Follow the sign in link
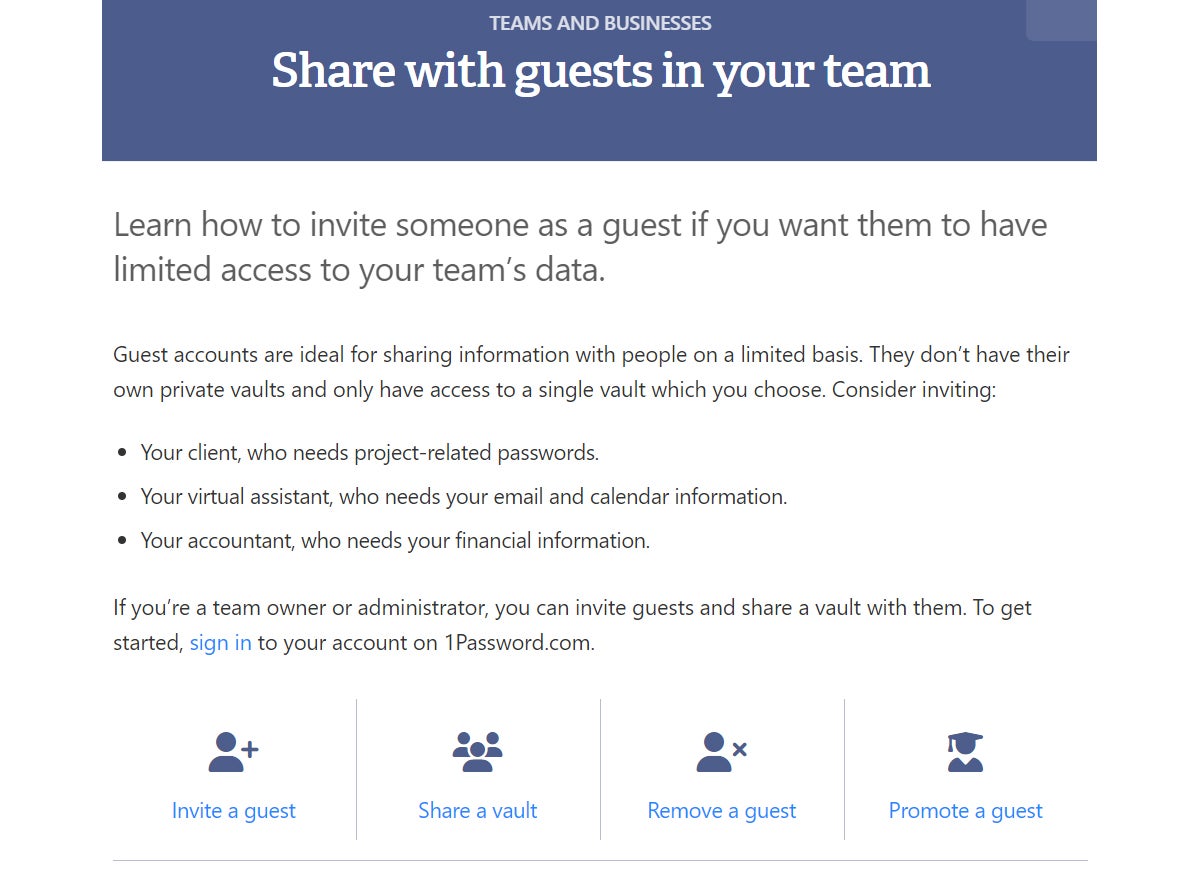Screen dimensions: 1200x870 point(220,643)
